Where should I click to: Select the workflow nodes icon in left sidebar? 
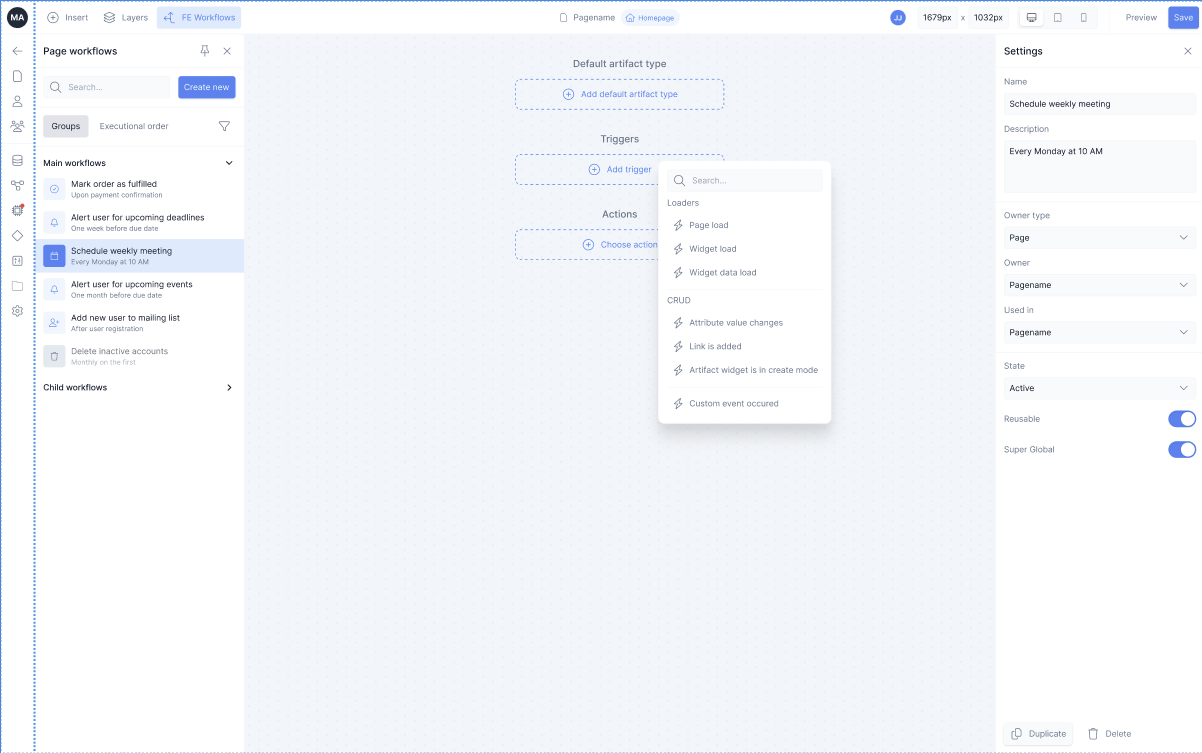16,185
